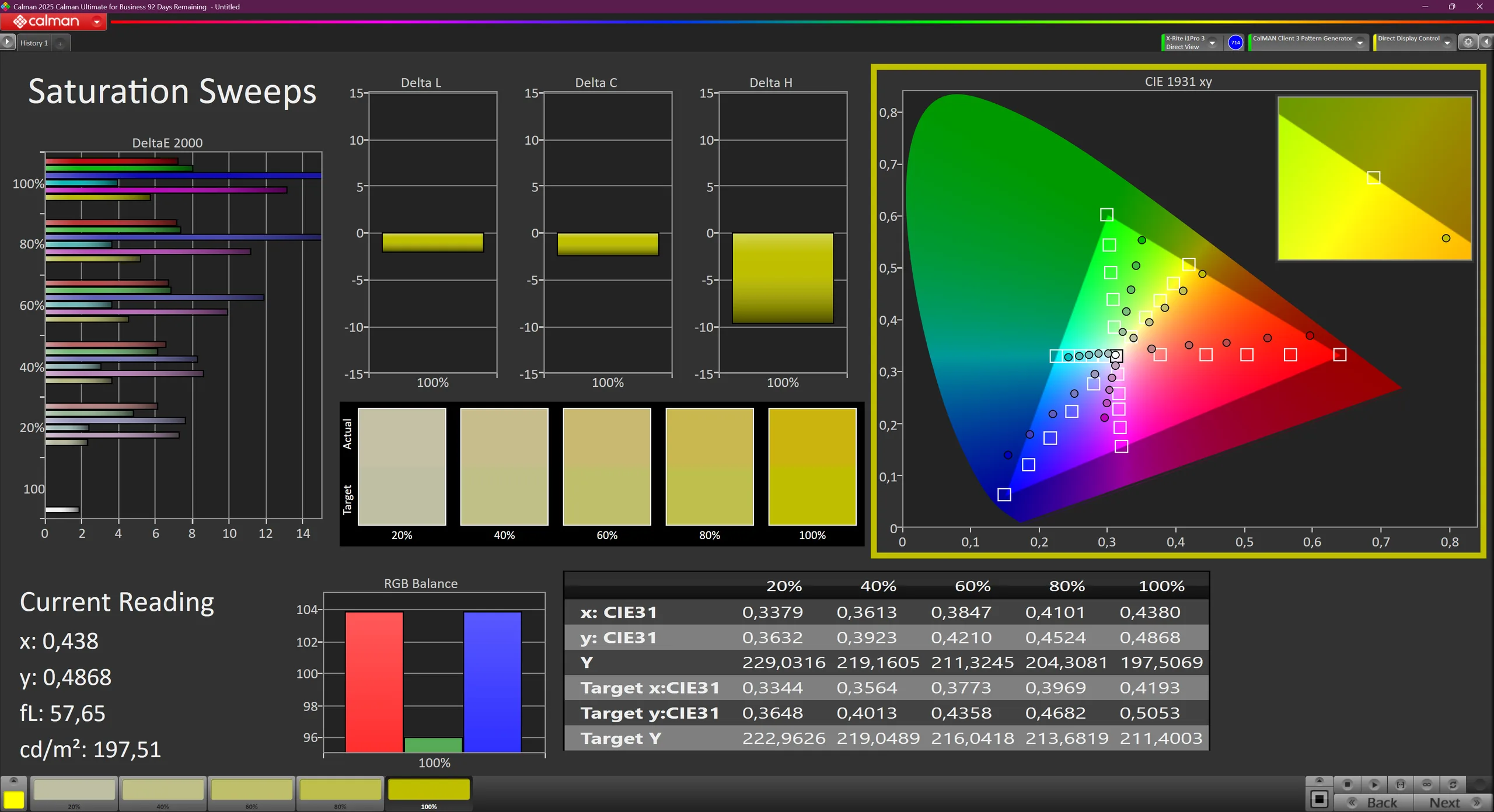
Task: Click the bracketed single-read icon
Action: point(1400,785)
